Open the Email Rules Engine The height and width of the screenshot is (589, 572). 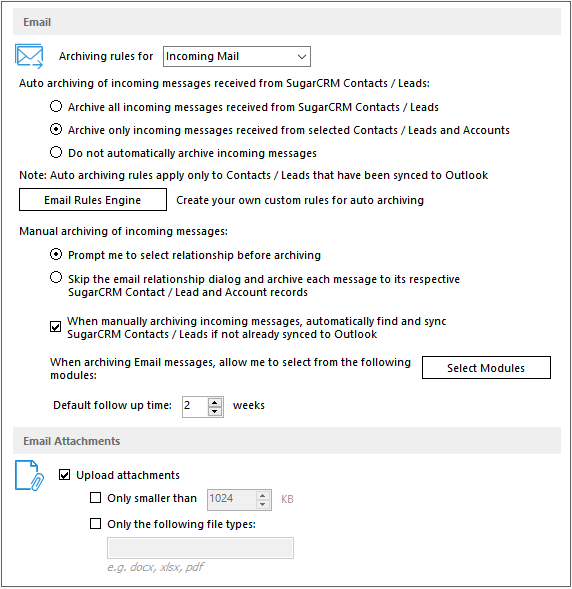(93, 200)
